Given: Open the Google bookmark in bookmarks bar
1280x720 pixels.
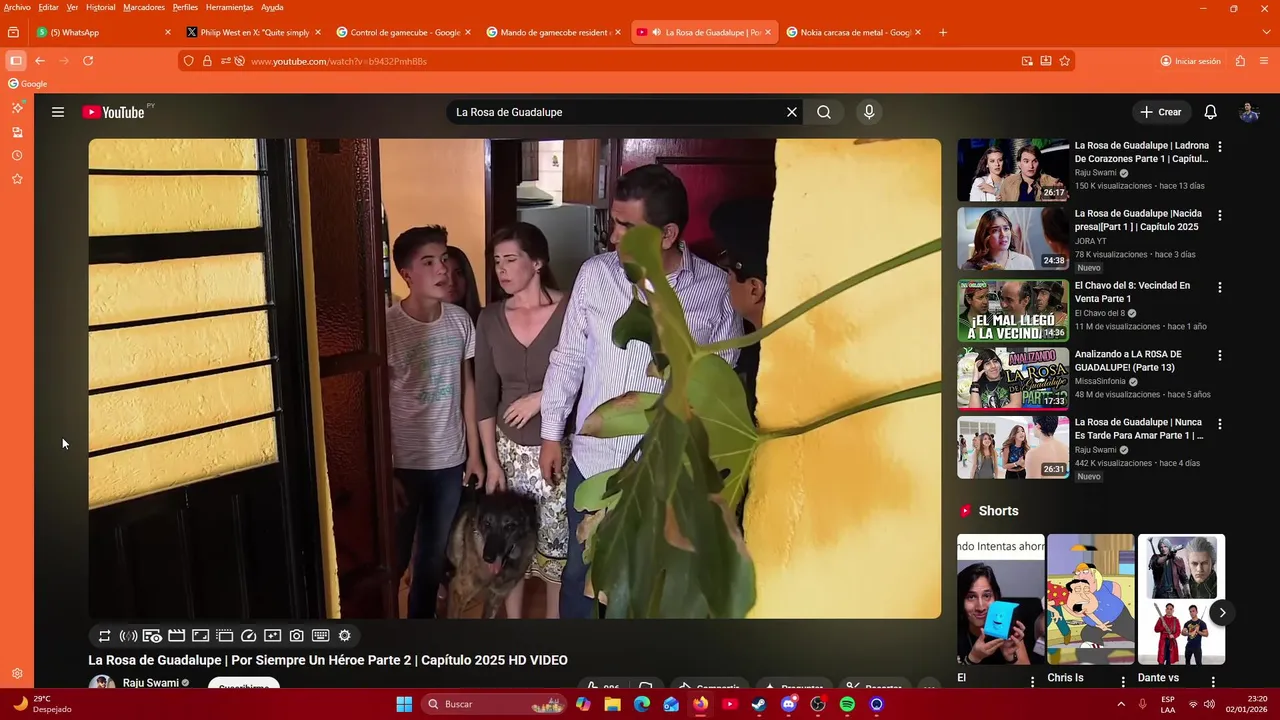Looking at the screenshot, I should pos(28,84).
